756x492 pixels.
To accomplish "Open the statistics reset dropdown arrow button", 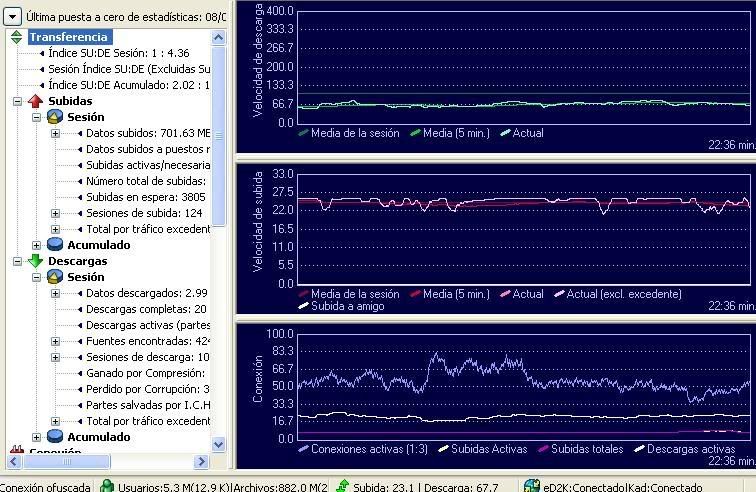I will point(12,17).
